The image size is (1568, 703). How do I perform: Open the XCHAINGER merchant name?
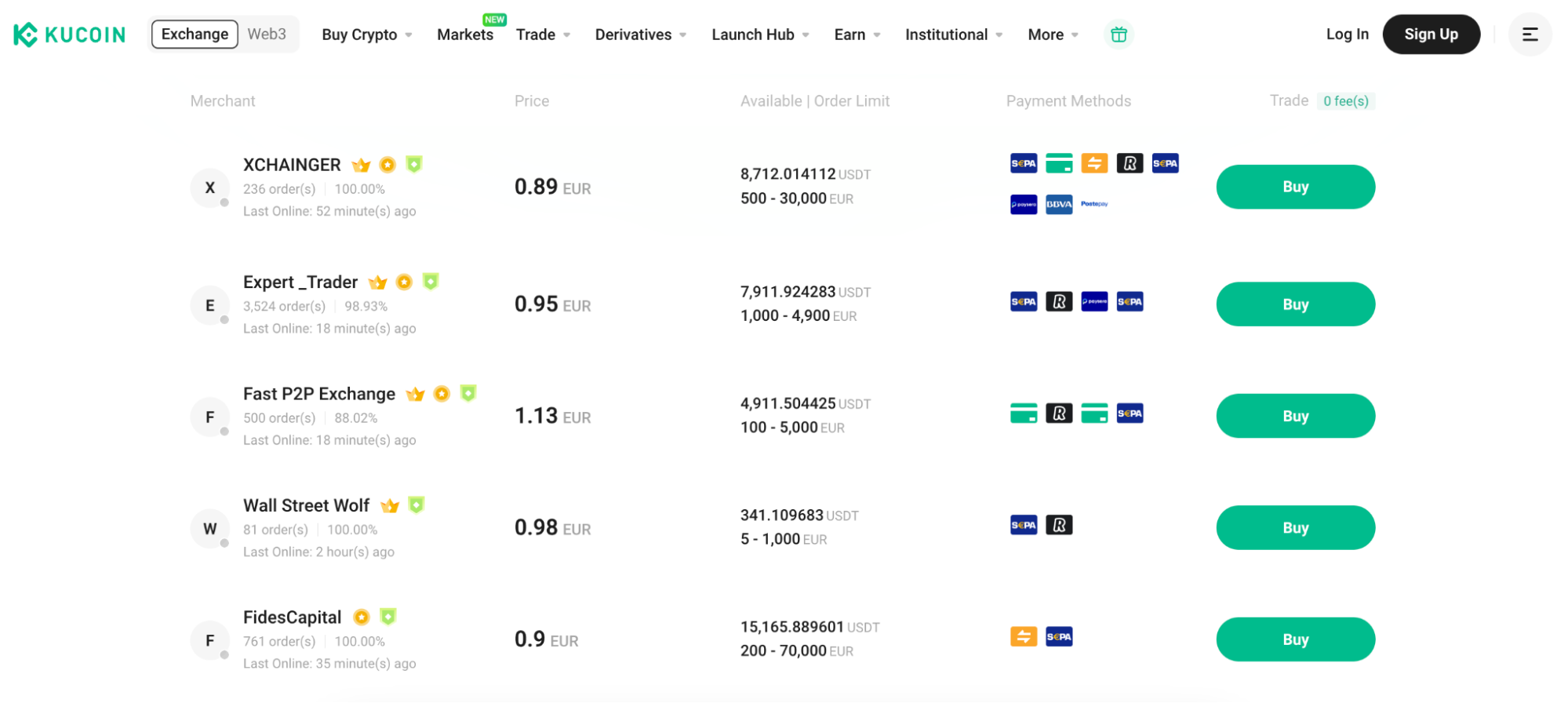(292, 165)
